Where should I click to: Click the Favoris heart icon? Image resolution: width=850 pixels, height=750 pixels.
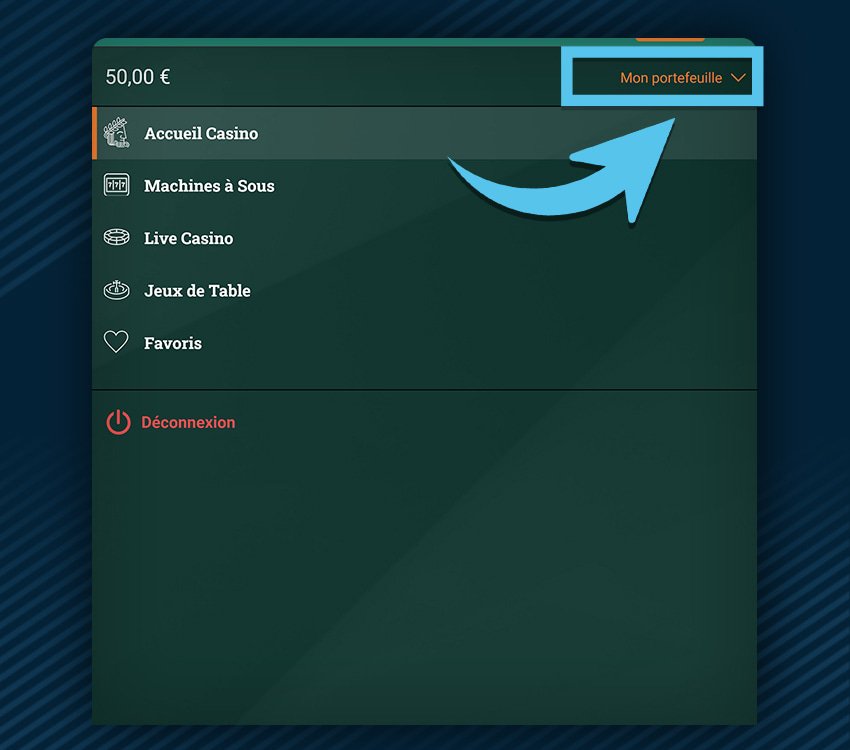click(x=117, y=342)
